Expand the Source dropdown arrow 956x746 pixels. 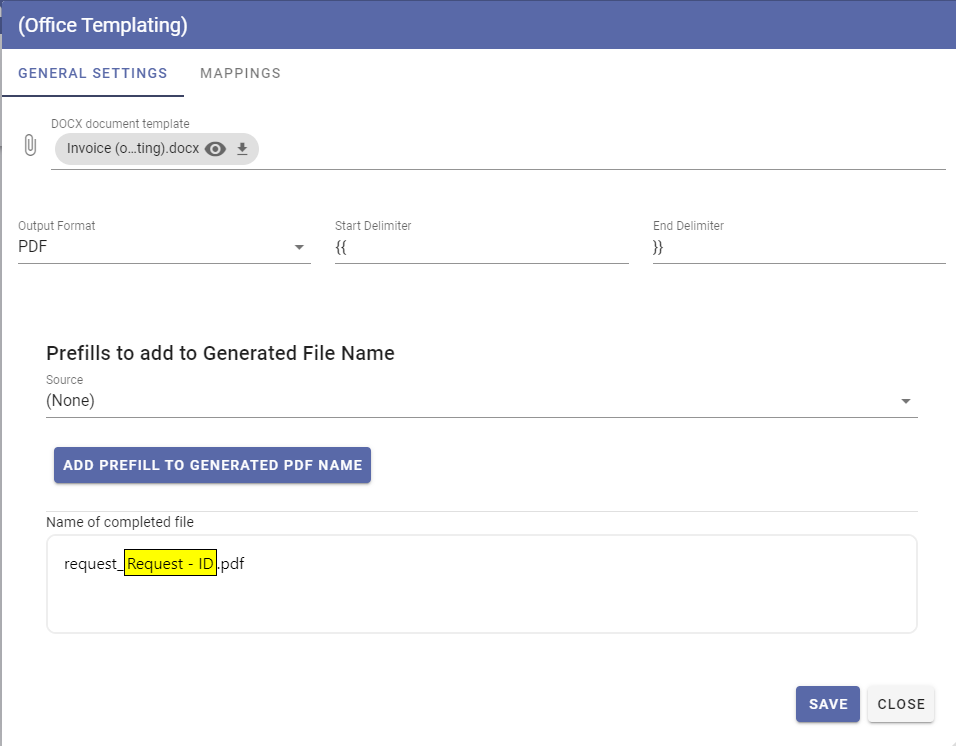[905, 401]
